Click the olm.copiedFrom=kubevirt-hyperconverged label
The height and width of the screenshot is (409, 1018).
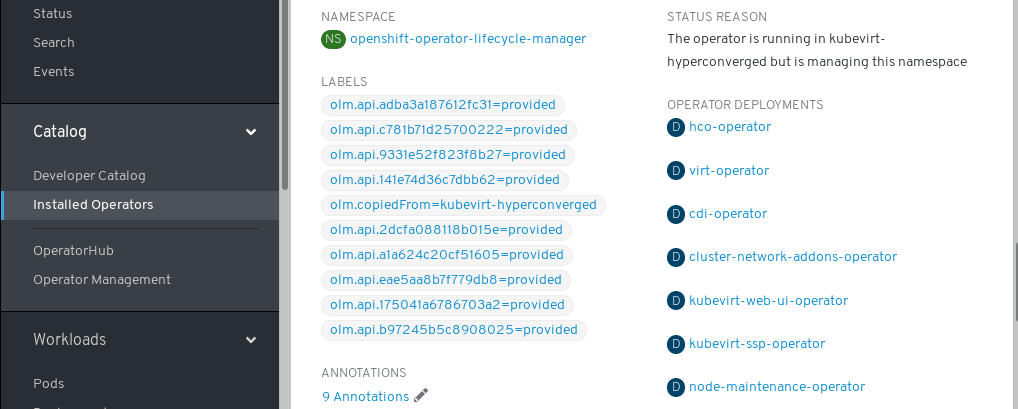[x=463, y=205]
